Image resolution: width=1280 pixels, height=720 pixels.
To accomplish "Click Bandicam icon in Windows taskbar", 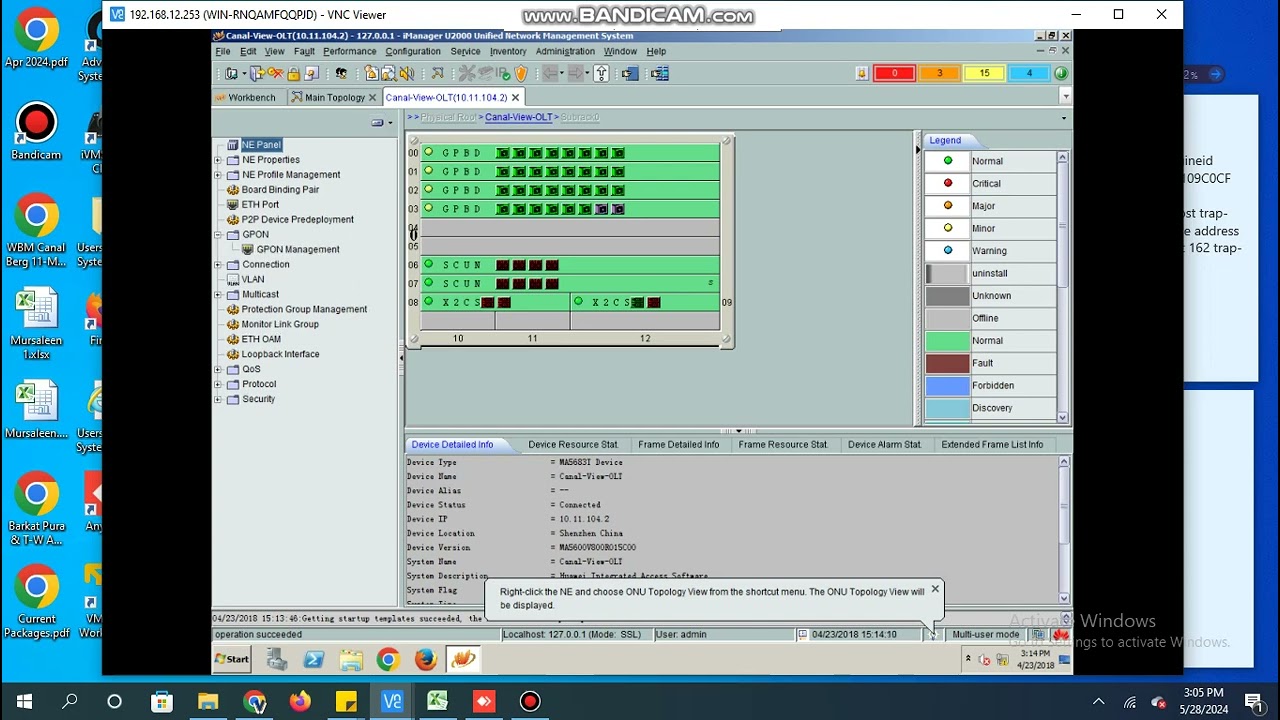I will click(530, 701).
